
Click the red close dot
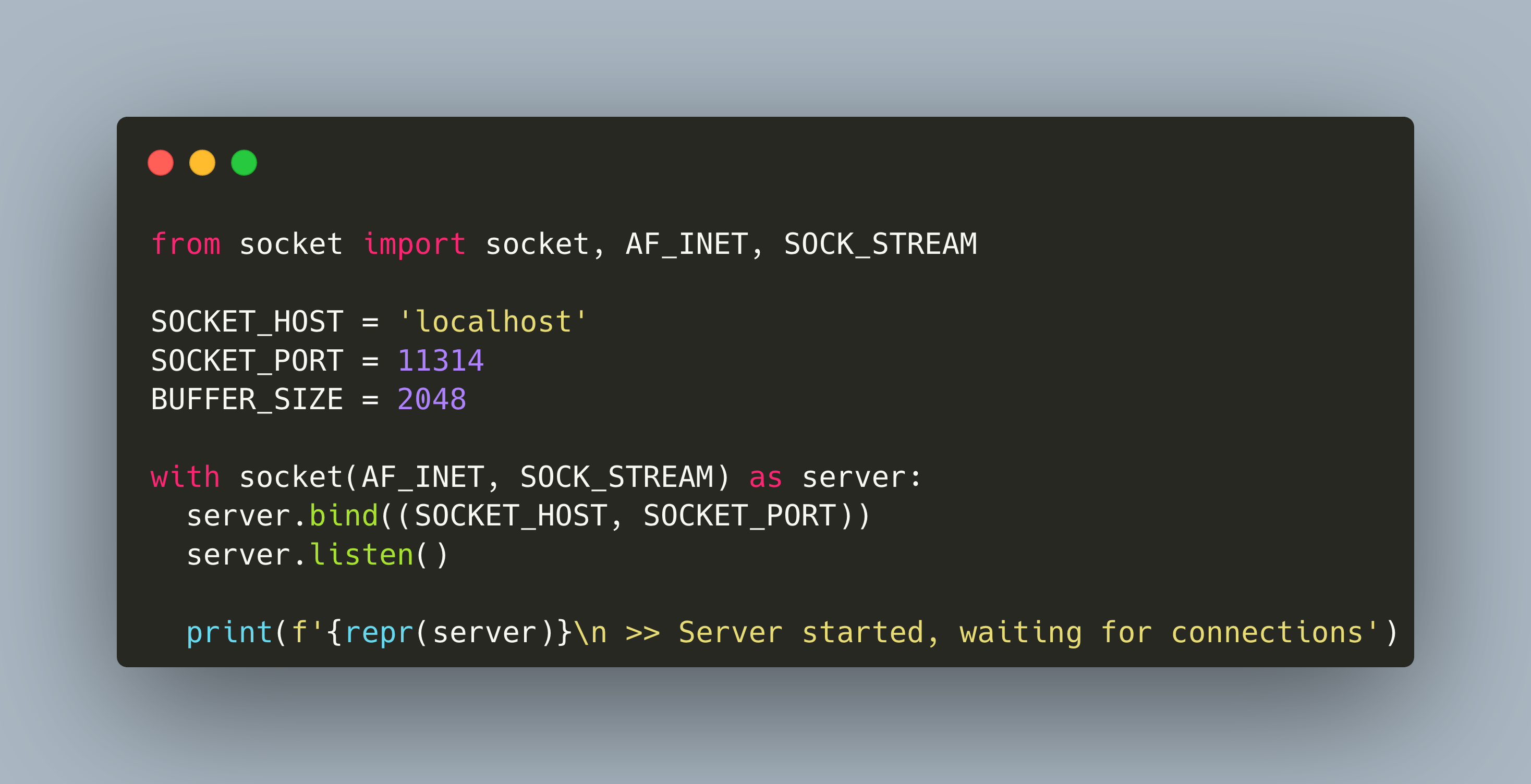pos(161,163)
